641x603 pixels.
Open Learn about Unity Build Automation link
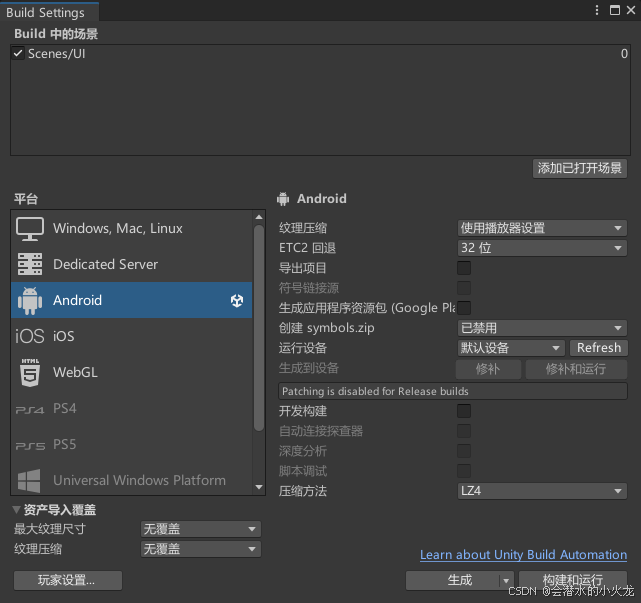pyautogui.click(x=523, y=555)
